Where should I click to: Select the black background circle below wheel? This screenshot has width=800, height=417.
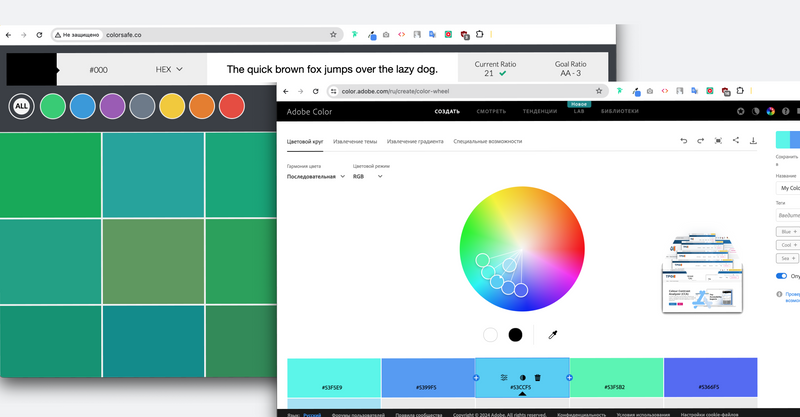[515, 335]
